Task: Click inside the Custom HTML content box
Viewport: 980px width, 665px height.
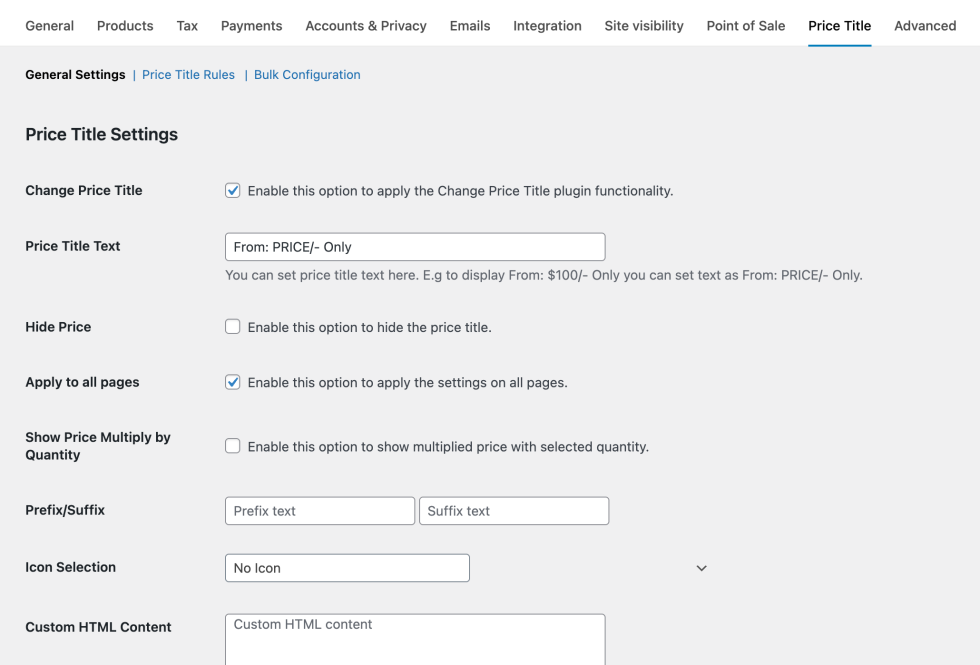Action: click(x=415, y=640)
